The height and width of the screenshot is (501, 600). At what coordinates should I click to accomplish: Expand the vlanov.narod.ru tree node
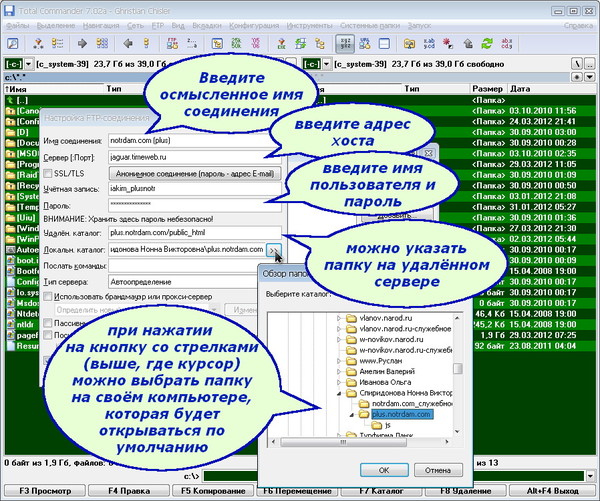pos(339,318)
